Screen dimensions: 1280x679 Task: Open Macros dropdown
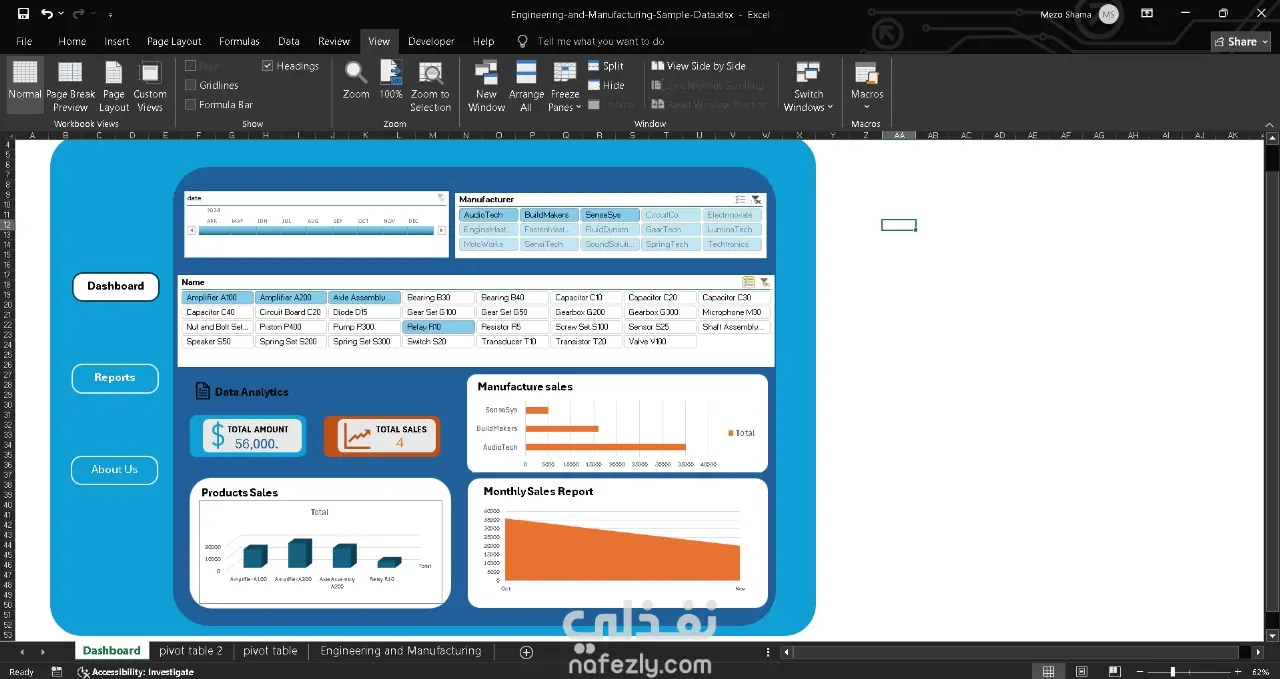click(867, 86)
